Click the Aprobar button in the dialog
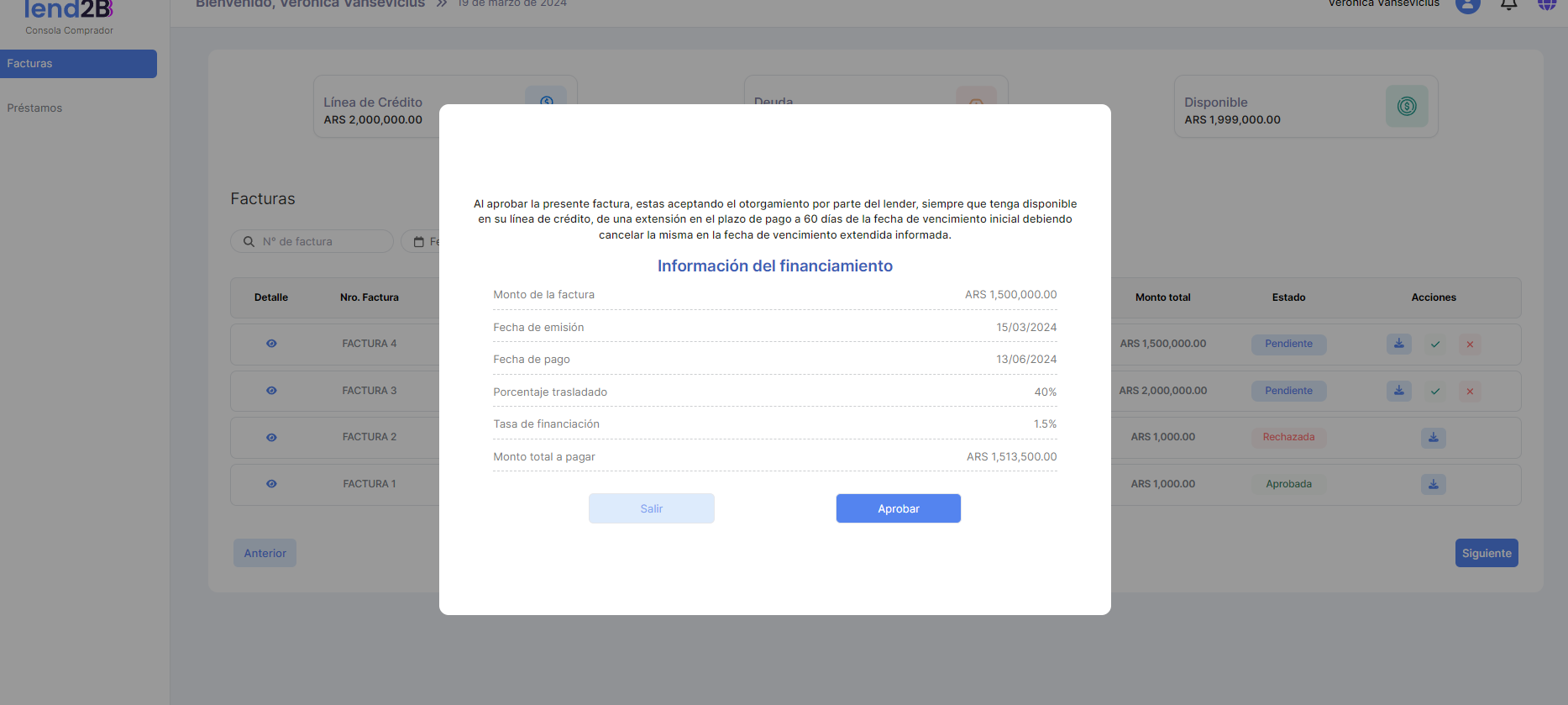Viewport: 1568px width, 705px height. [x=898, y=508]
